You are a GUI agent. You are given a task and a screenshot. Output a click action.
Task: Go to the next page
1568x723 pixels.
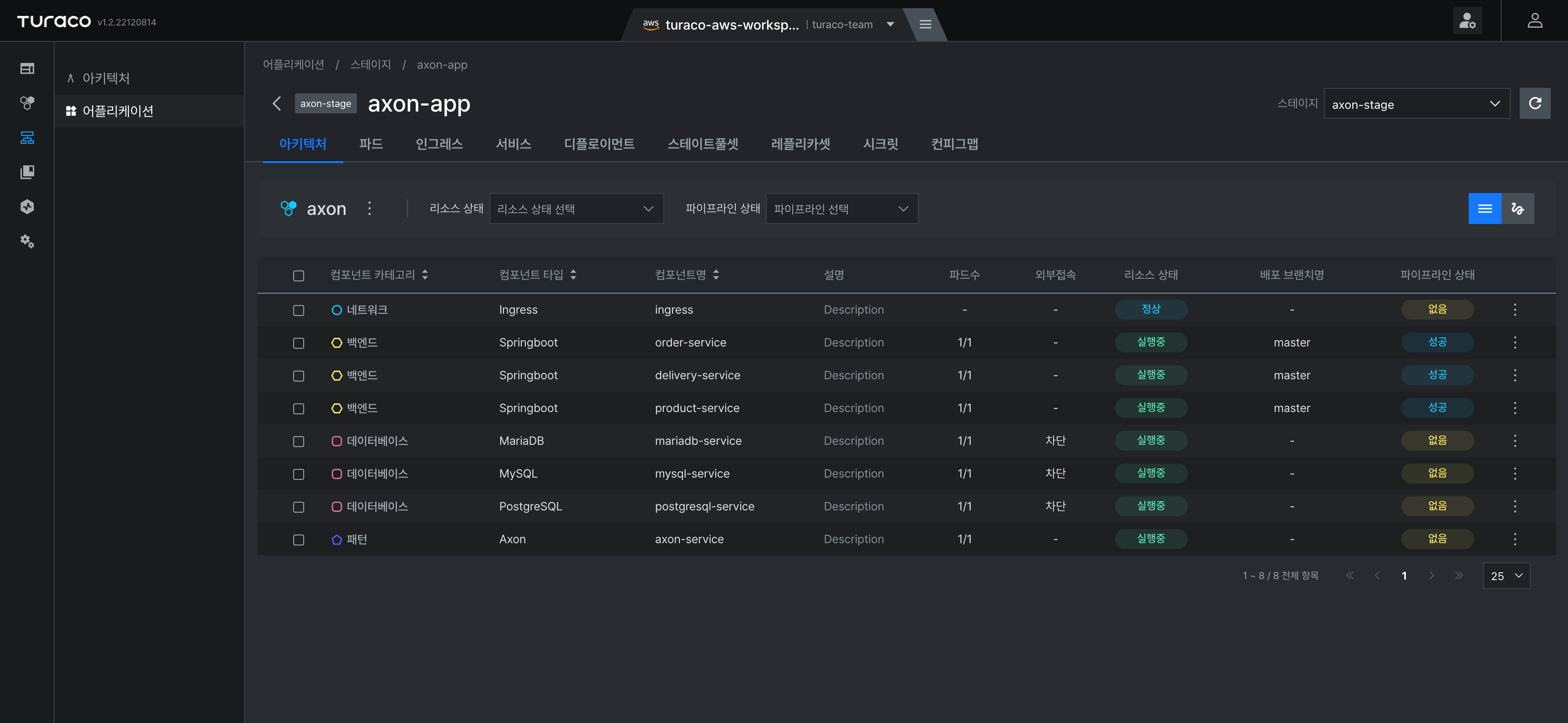pyautogui.click(x=1431, y=576)
